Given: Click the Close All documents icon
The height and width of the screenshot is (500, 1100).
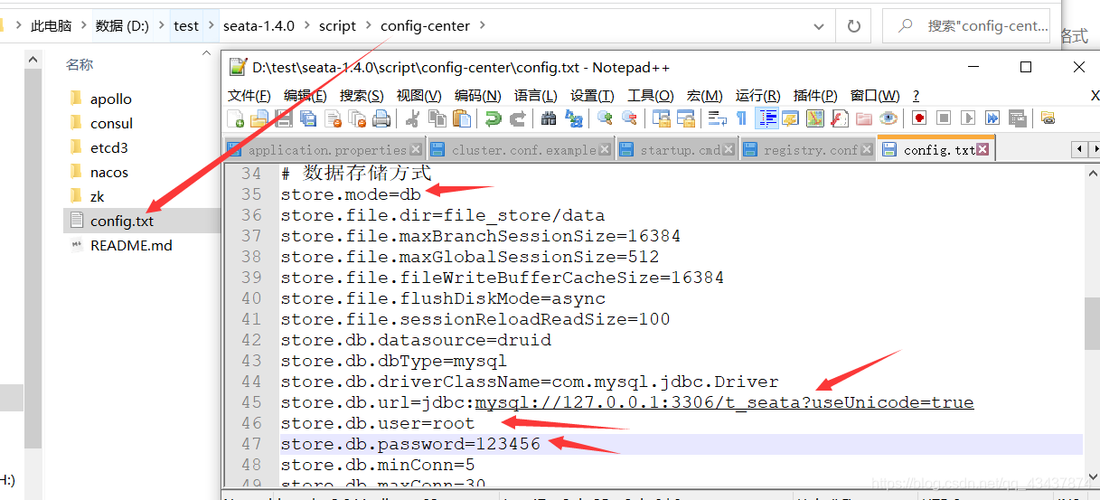Looking at the screenshot, I should [357, 119].
